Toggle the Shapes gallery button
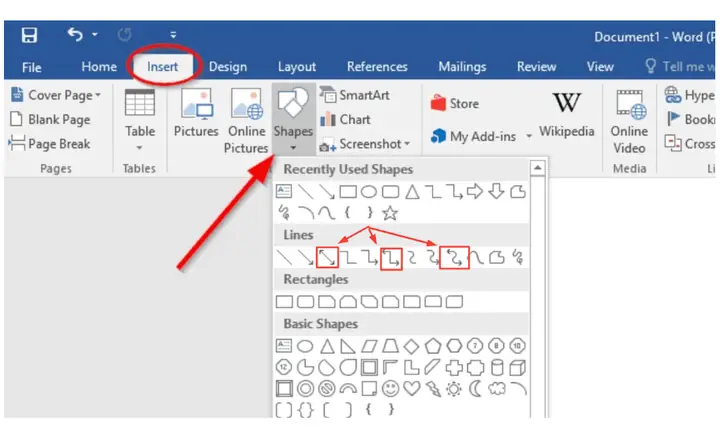The height and width of the screenshot is (439, 720). [x=293, y=120]
